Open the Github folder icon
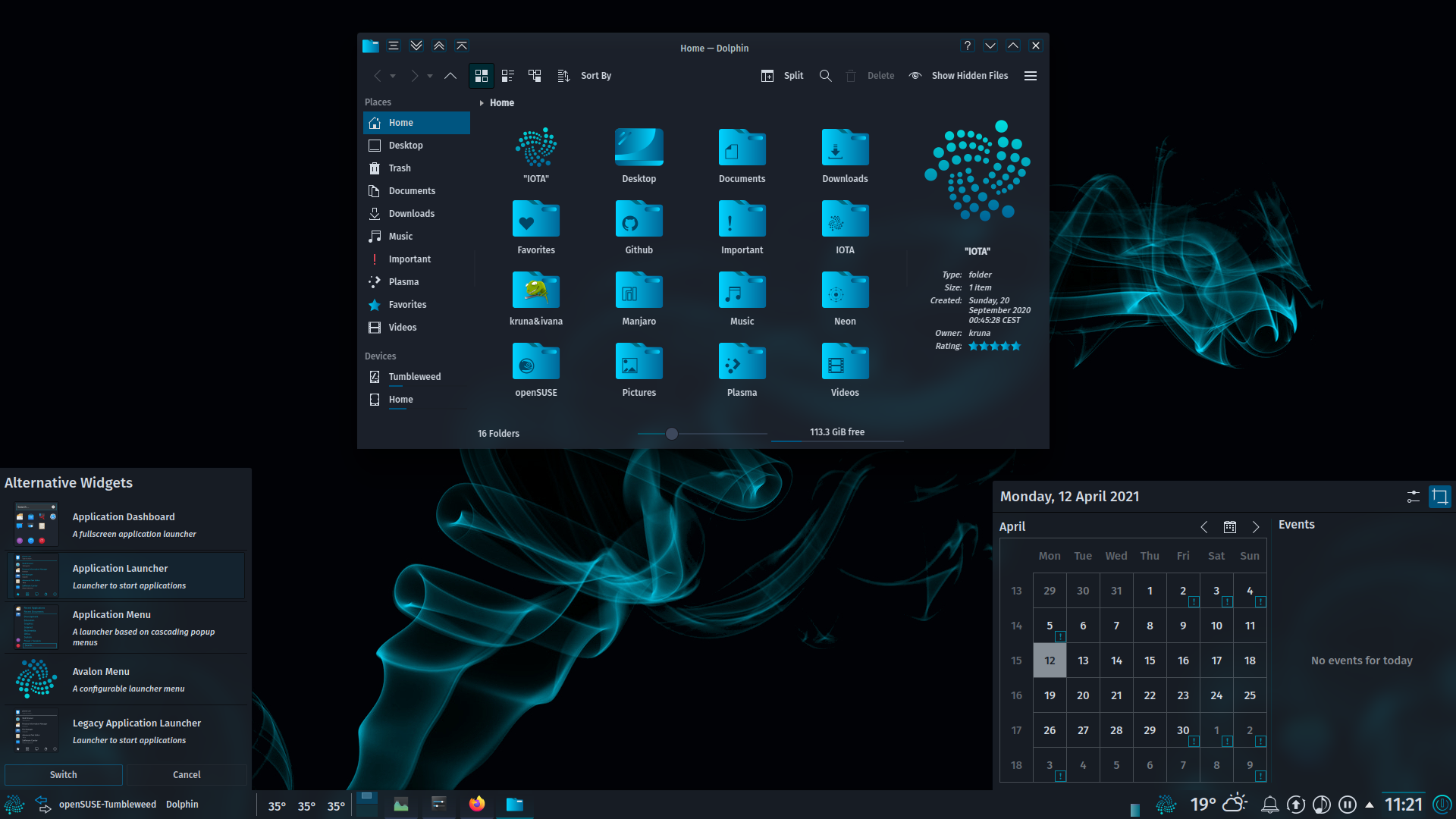 pos(639,220)
